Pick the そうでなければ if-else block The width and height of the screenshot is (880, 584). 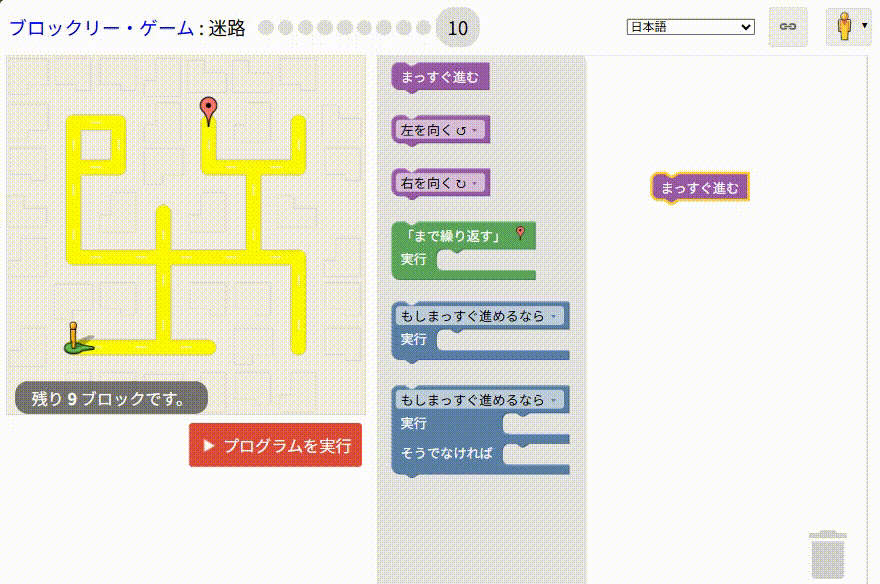pyautogui.click(x=480, y=430)
